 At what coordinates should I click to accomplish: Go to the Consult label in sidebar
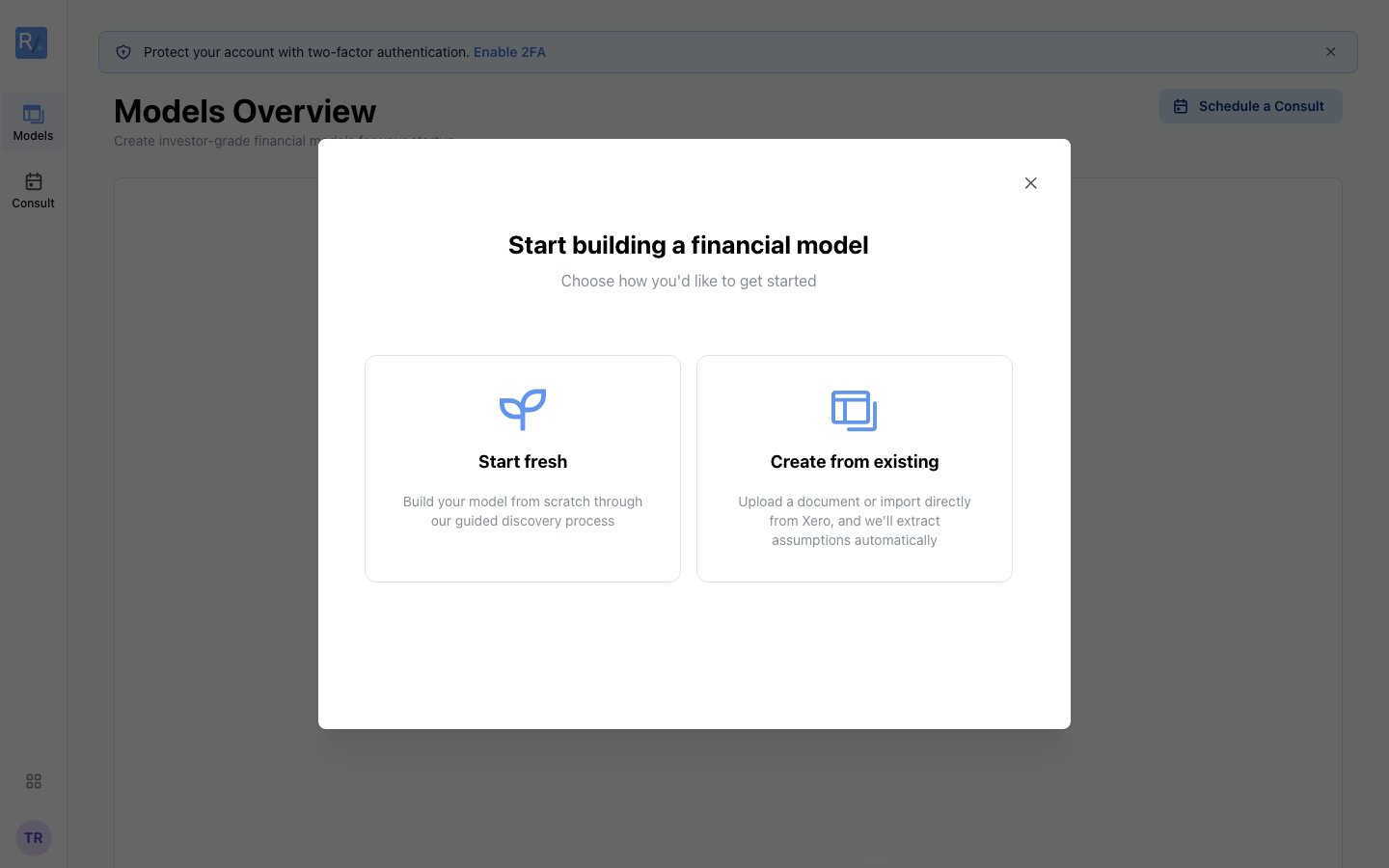pos(33,203)
